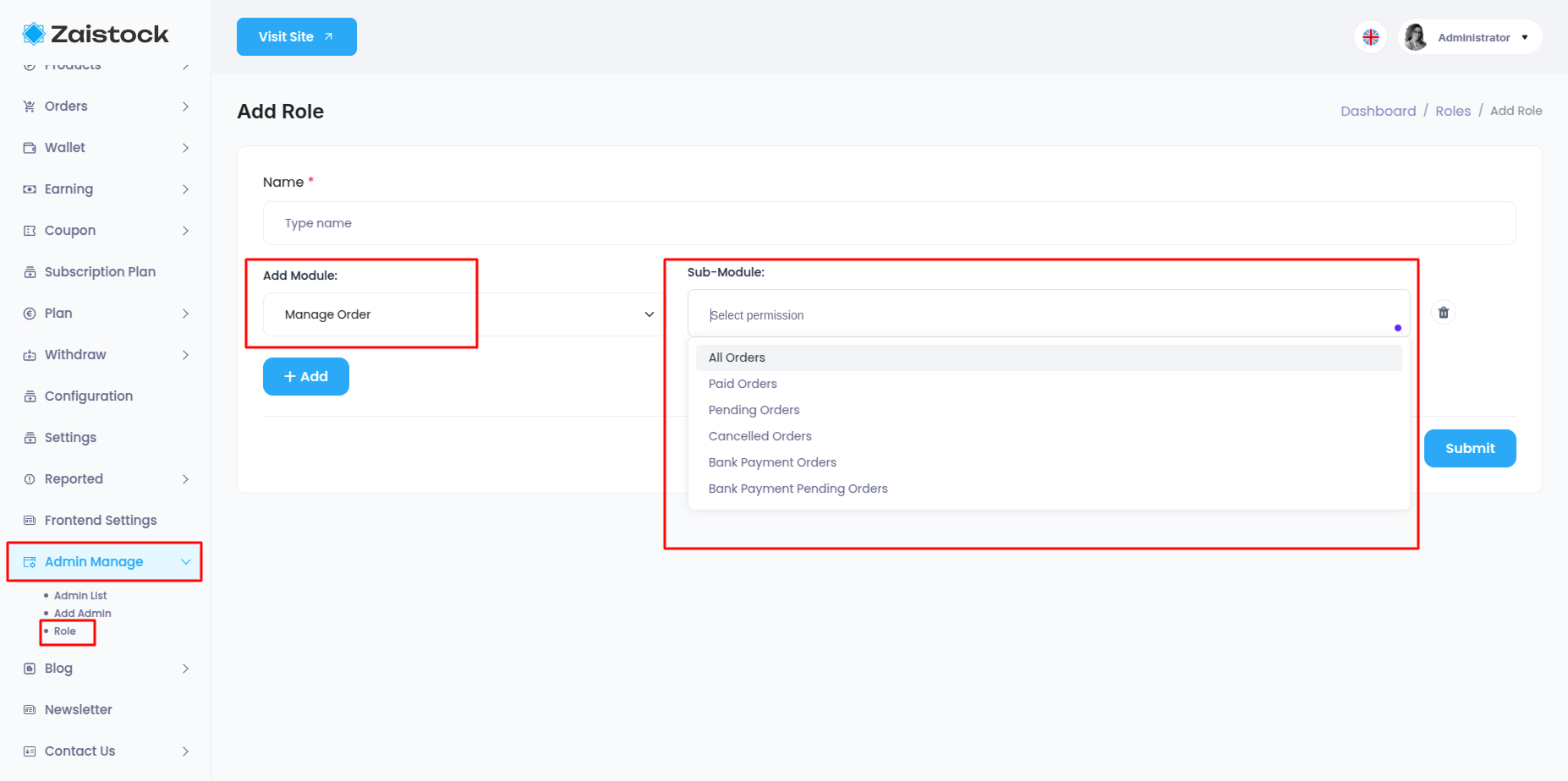Click the Subscription Plan icon in the sidebar

(30, 272)
